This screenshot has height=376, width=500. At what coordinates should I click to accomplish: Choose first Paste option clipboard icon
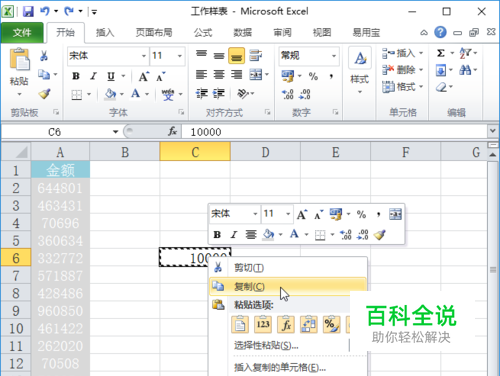(x=240, y=324)
